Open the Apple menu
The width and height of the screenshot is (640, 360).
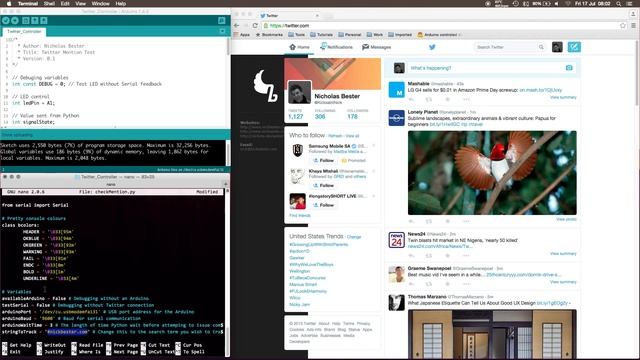(x=9, y=3)
